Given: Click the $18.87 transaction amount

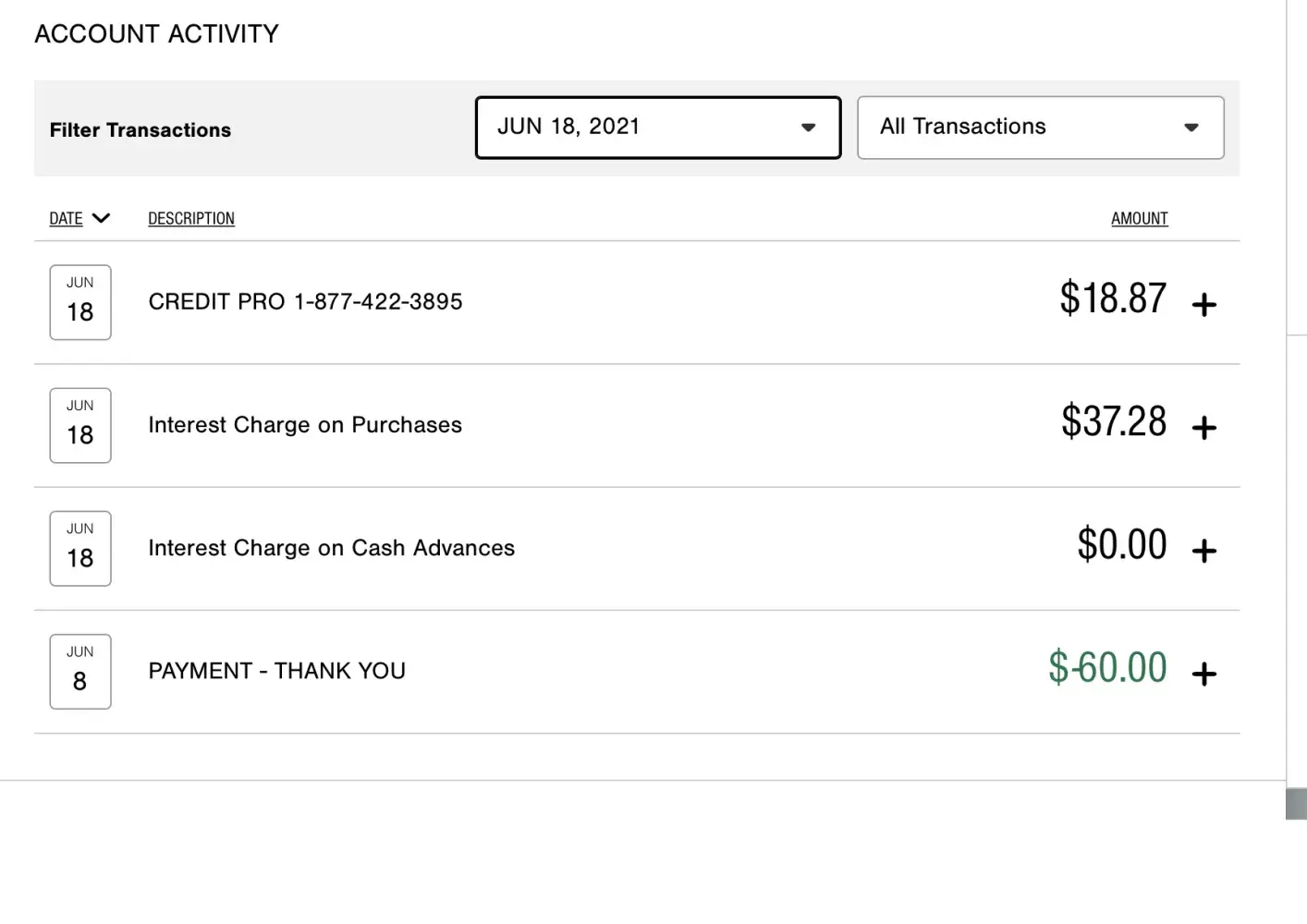Looking at the screenshot, I should pos(1113,298).
